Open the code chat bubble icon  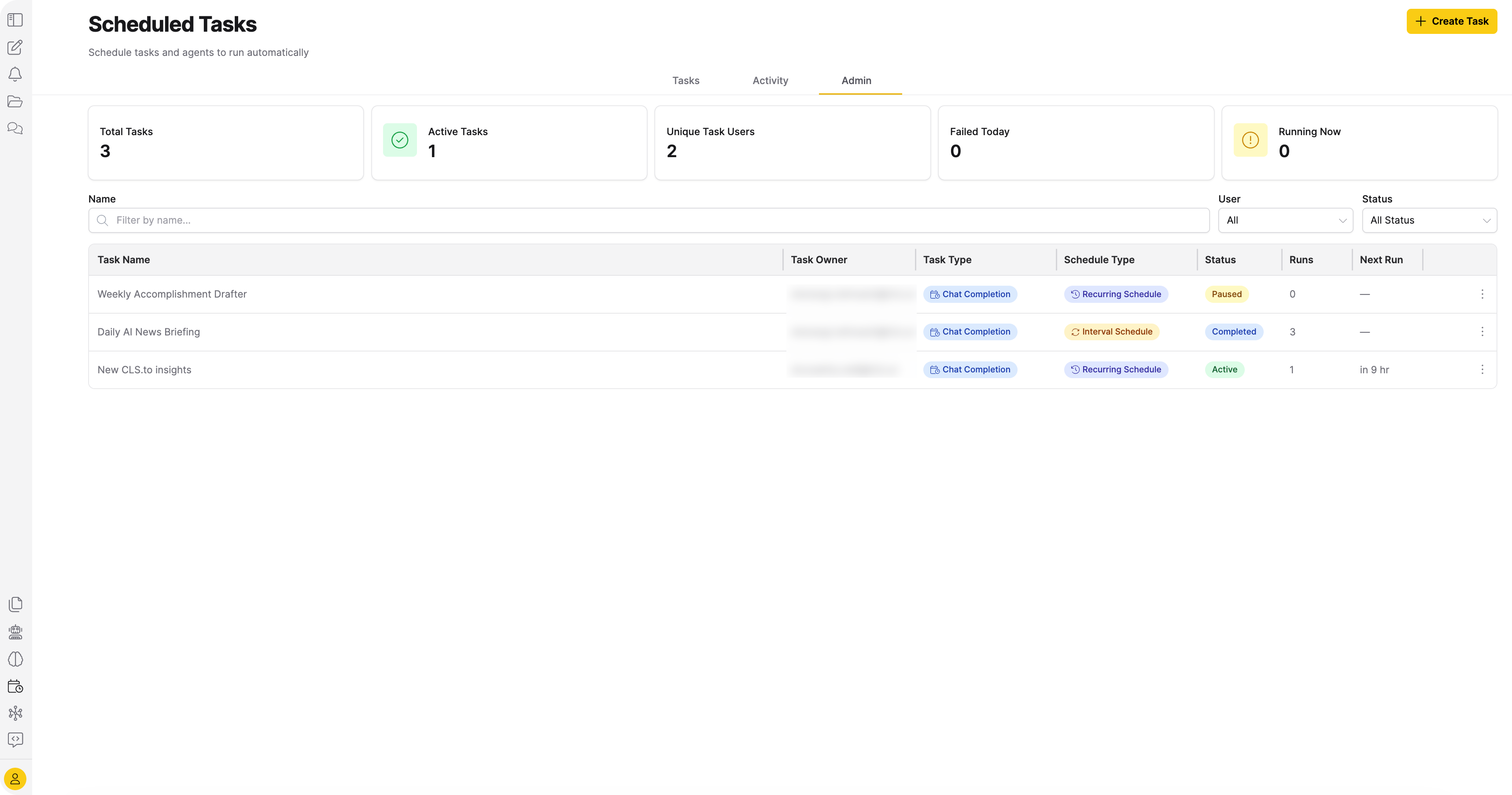(x=16, y=739)
